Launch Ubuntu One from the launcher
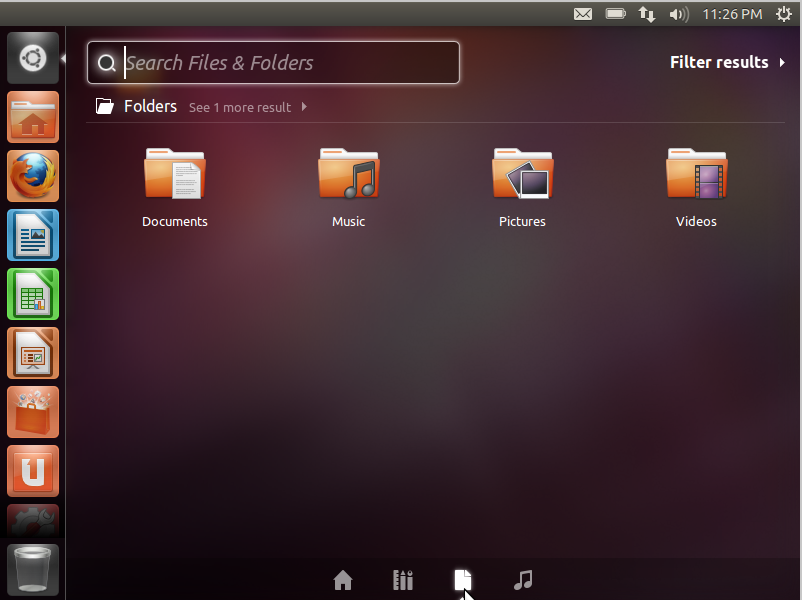 (33, 470)
